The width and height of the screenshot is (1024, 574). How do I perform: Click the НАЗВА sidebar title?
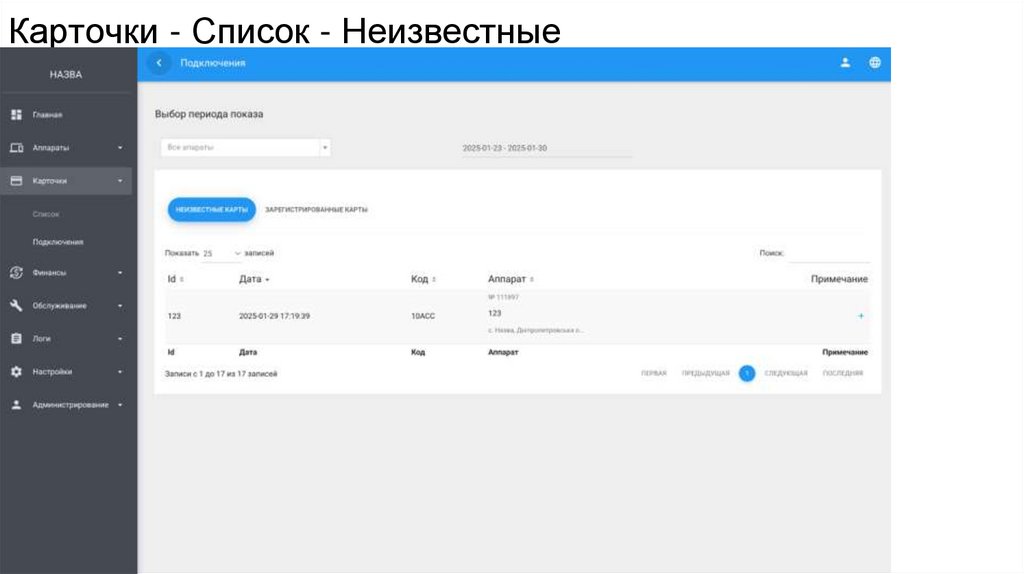click(66, 74)
